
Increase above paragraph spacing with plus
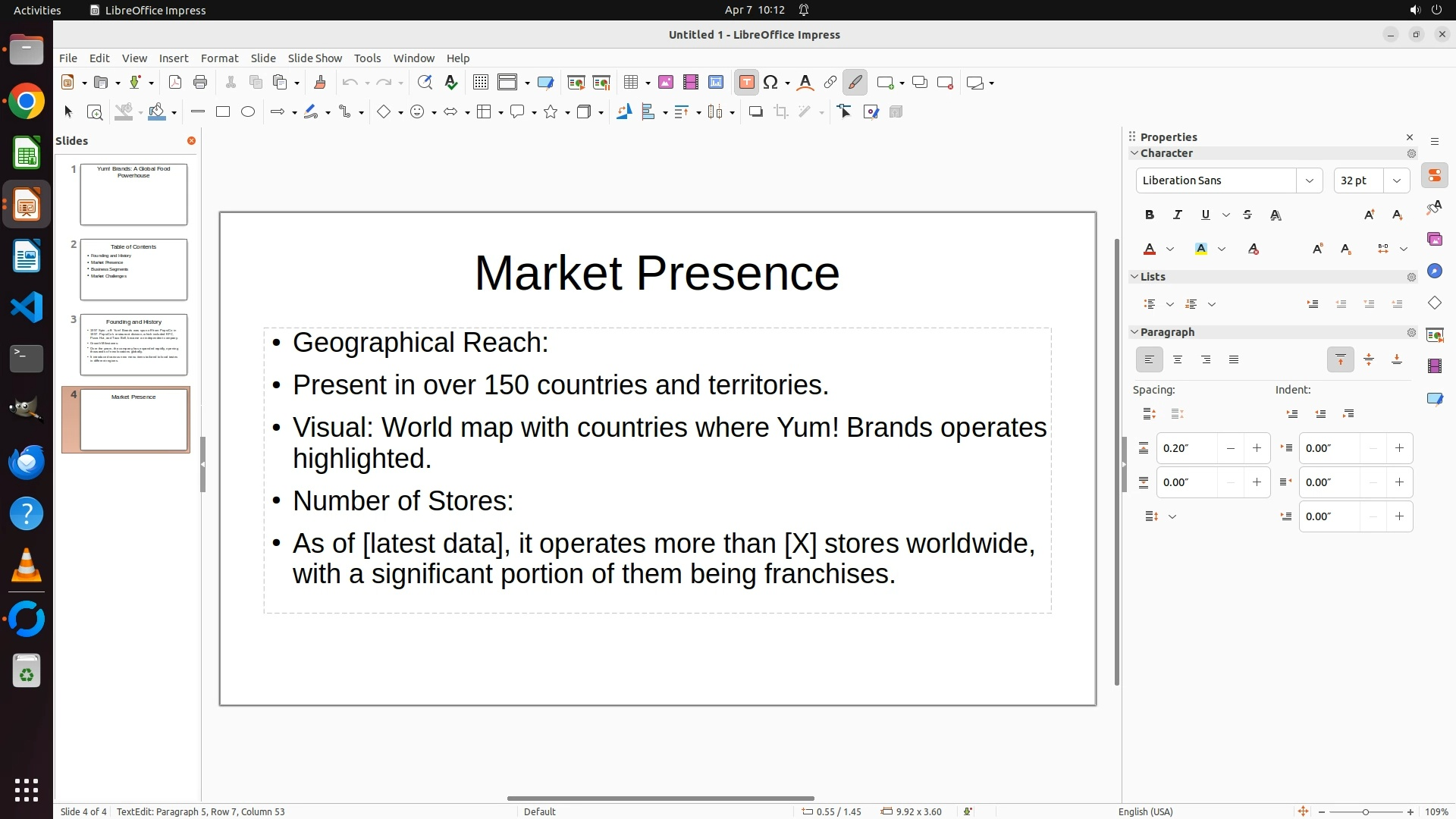[1257, 448]
